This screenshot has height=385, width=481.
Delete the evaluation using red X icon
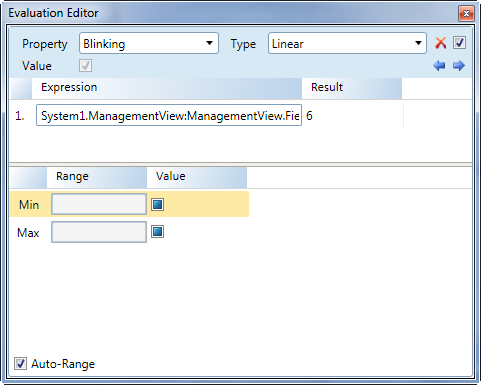(x=440, y=43)
